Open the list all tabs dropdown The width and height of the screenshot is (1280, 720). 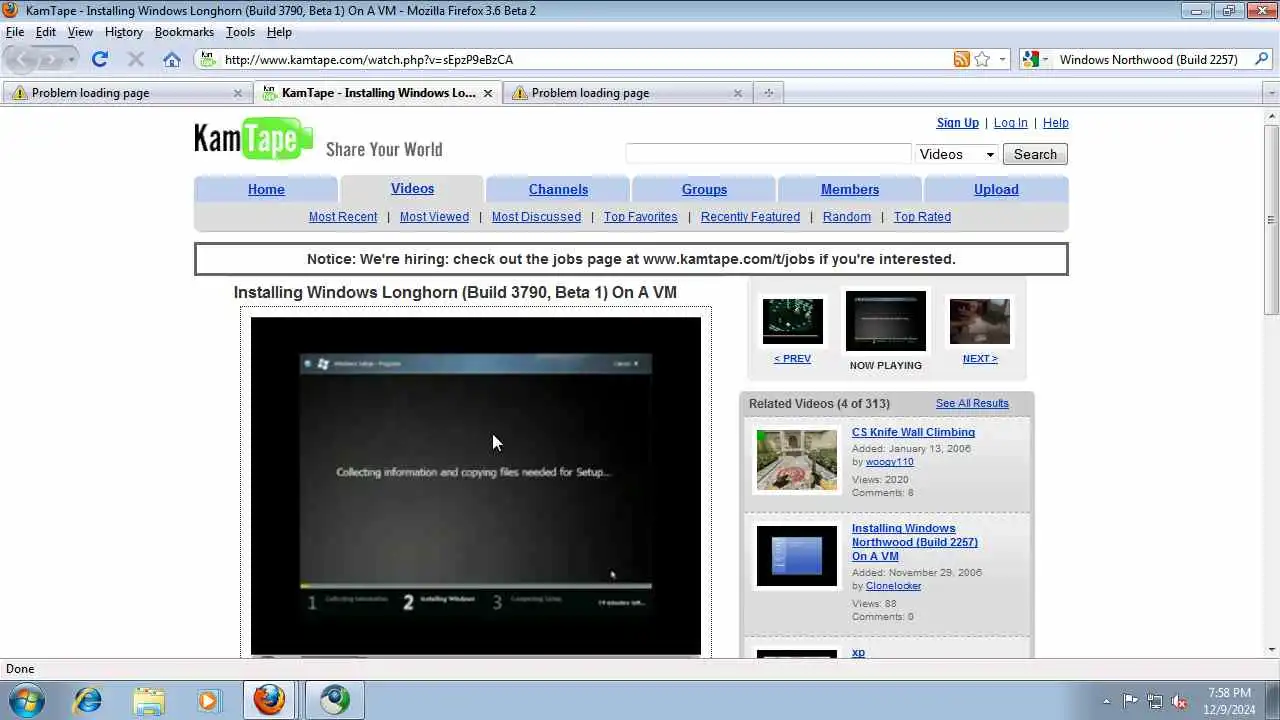pyautogui.click(x=1271, y=93)
